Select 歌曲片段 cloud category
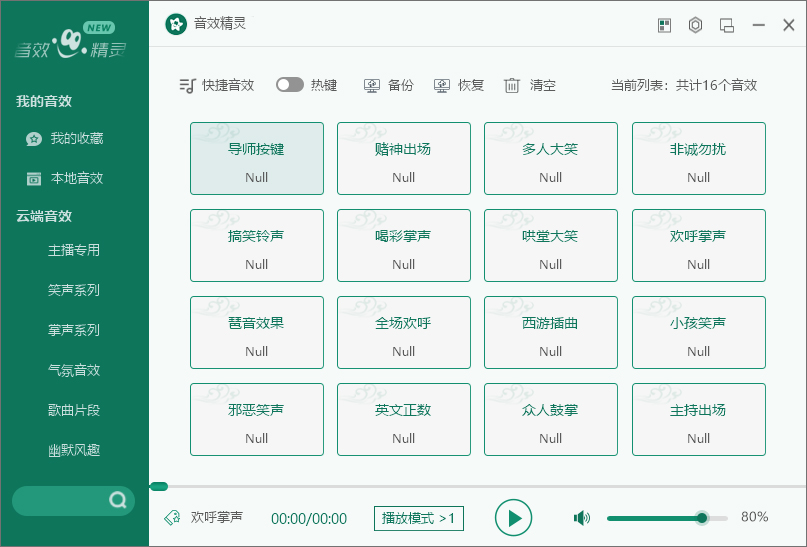The height and width of the screenshot is (547, 807). (x=74, y=411)
